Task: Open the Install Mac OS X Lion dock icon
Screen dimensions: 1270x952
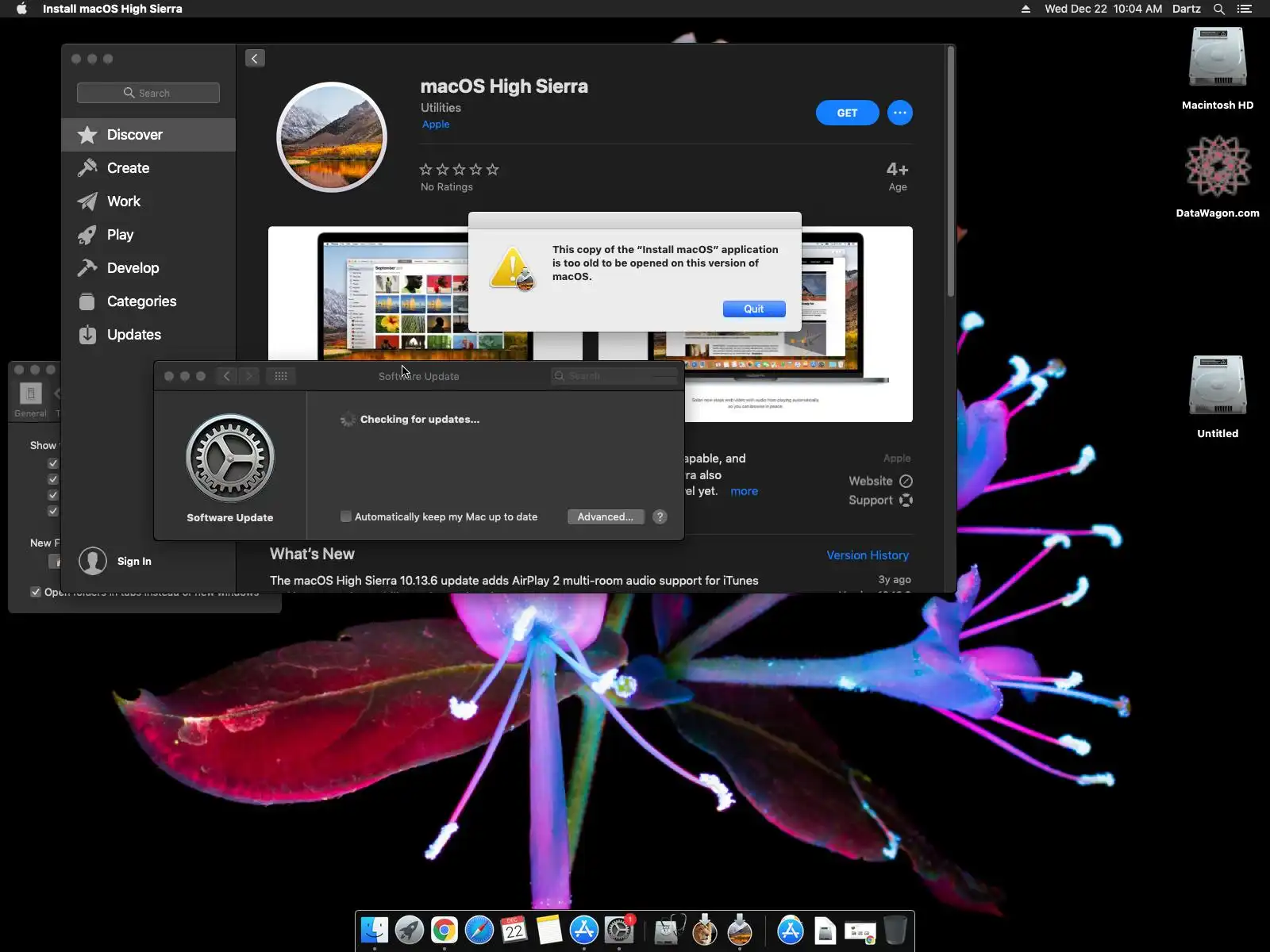Action: tap(705, 930)
